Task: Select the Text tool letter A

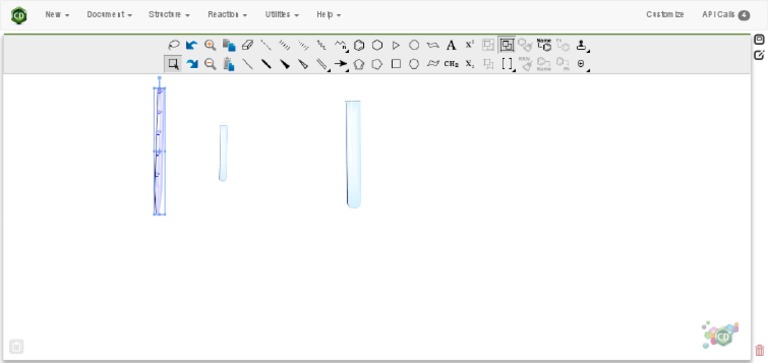Action: click(451, 46)
